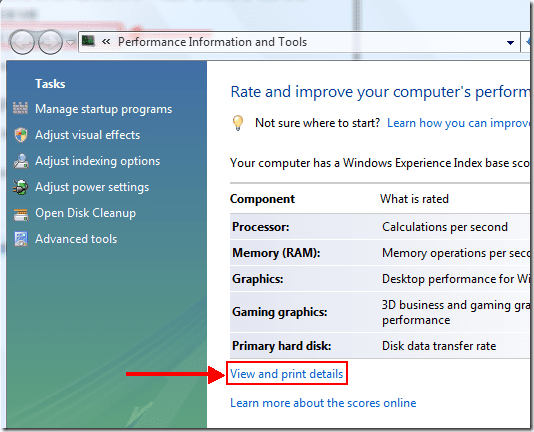
Task: Click the Adjust visual effects shield icon
Action: coord(21,135)
